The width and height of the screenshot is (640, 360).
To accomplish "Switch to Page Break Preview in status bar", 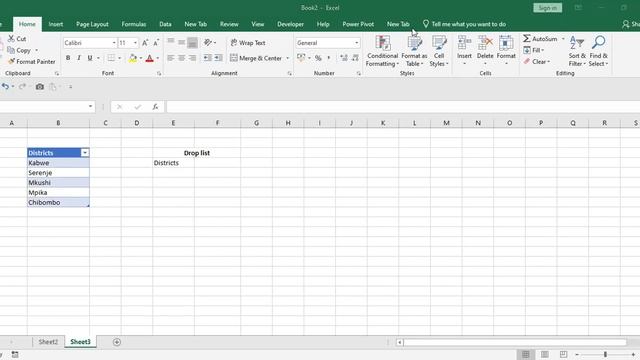I will pyautogui.click(x=563, y=354).
